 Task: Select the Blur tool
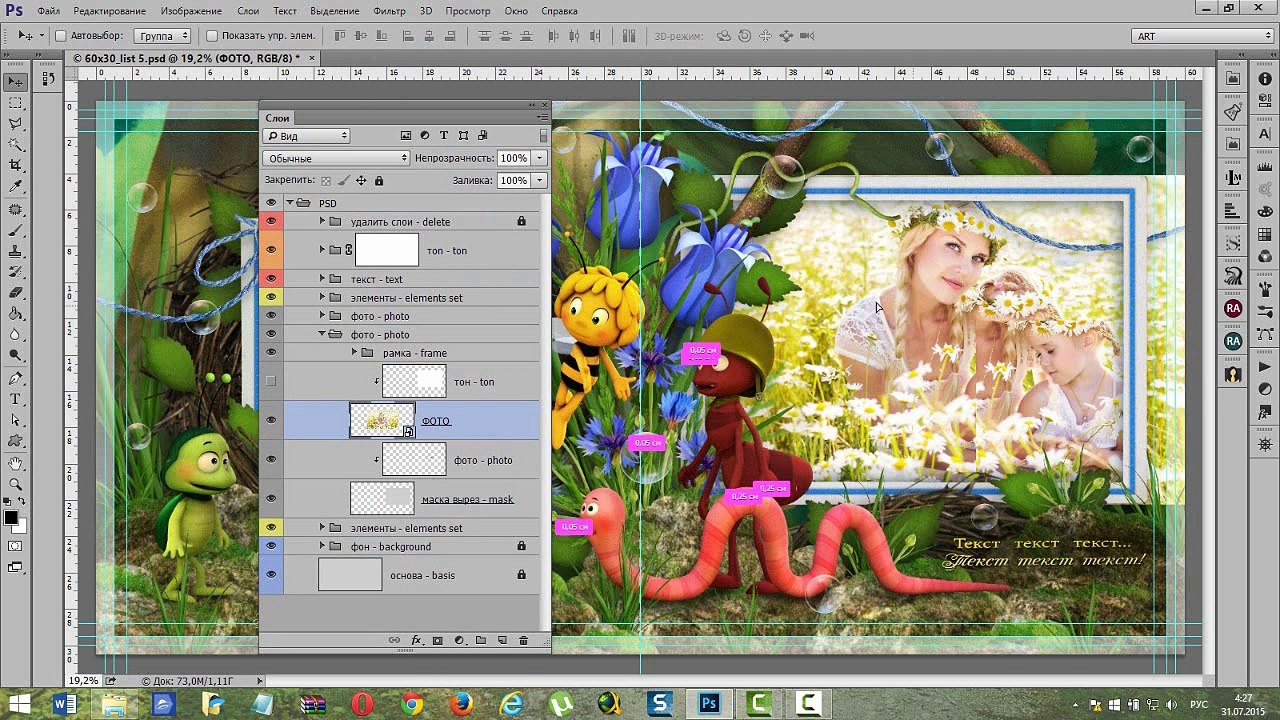pyautogui.click(x=16, y=336)
